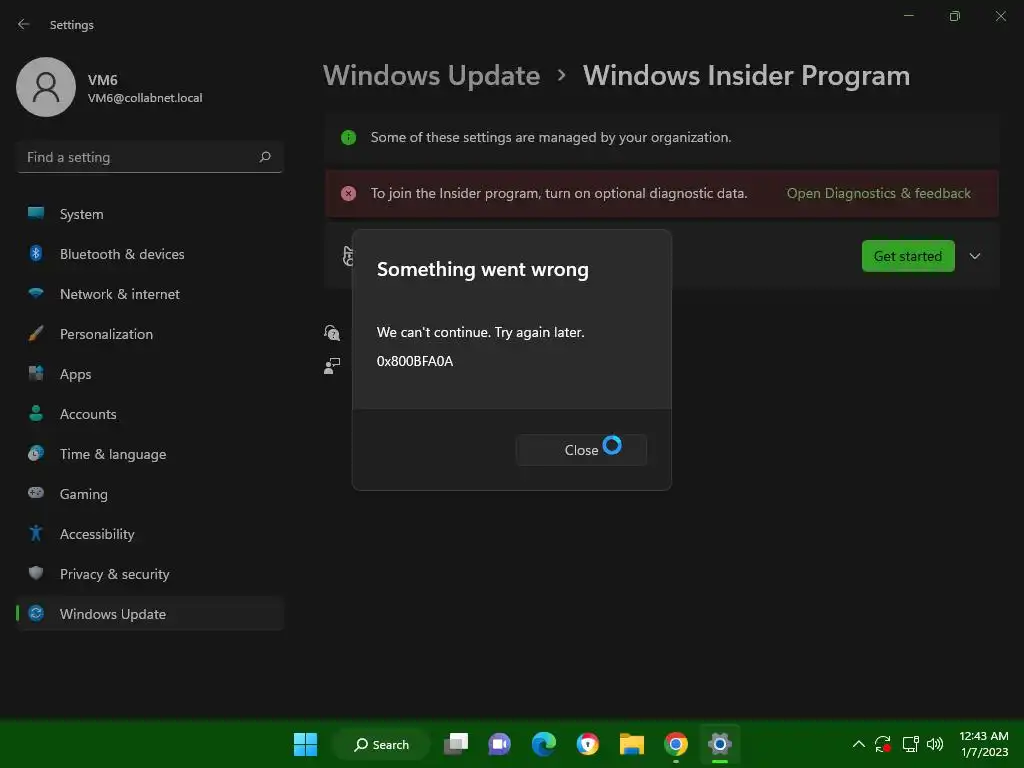Click VM6@collabnet.local account email
The height and width of the screenshot is (768, 1024).
coord(145,98)
